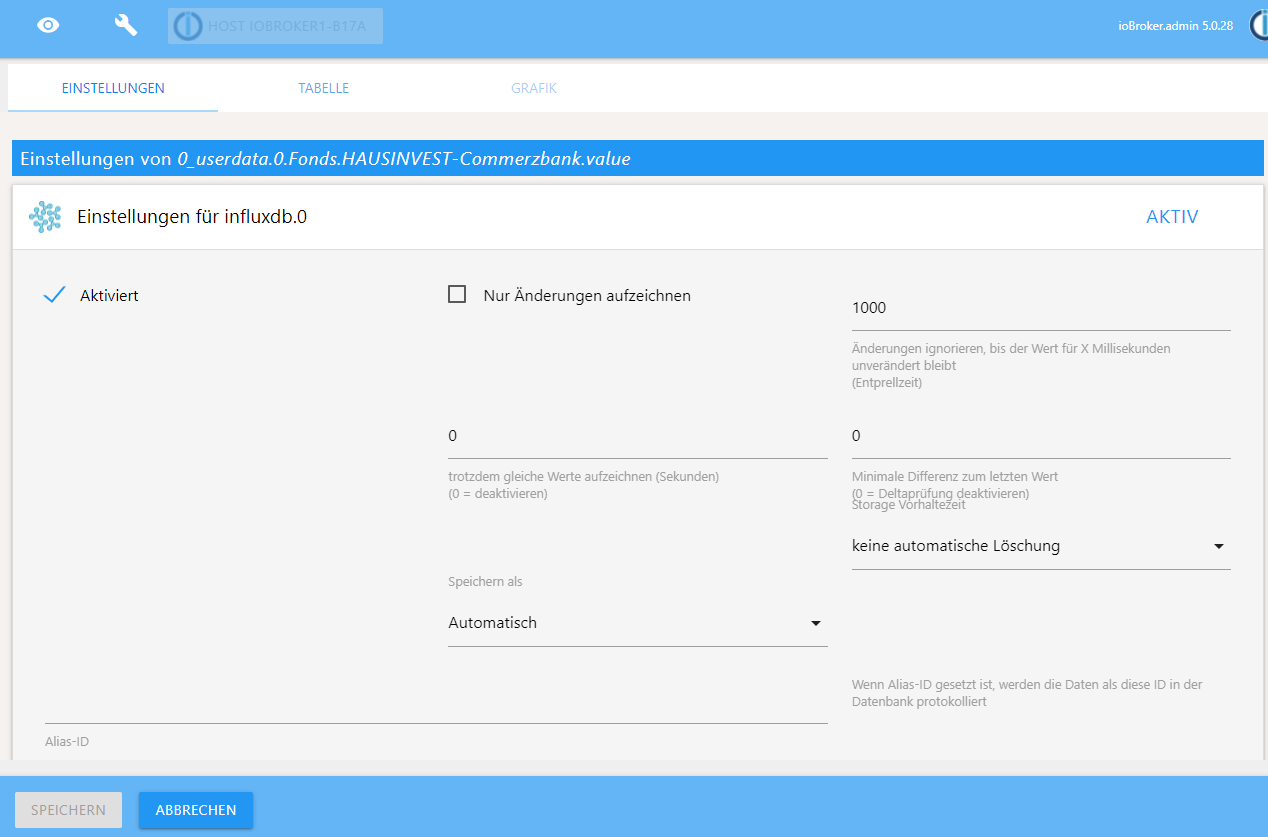1268x837 pixels.
Task: Switch to the Tabelle tab
Action: tap(323, 88)
